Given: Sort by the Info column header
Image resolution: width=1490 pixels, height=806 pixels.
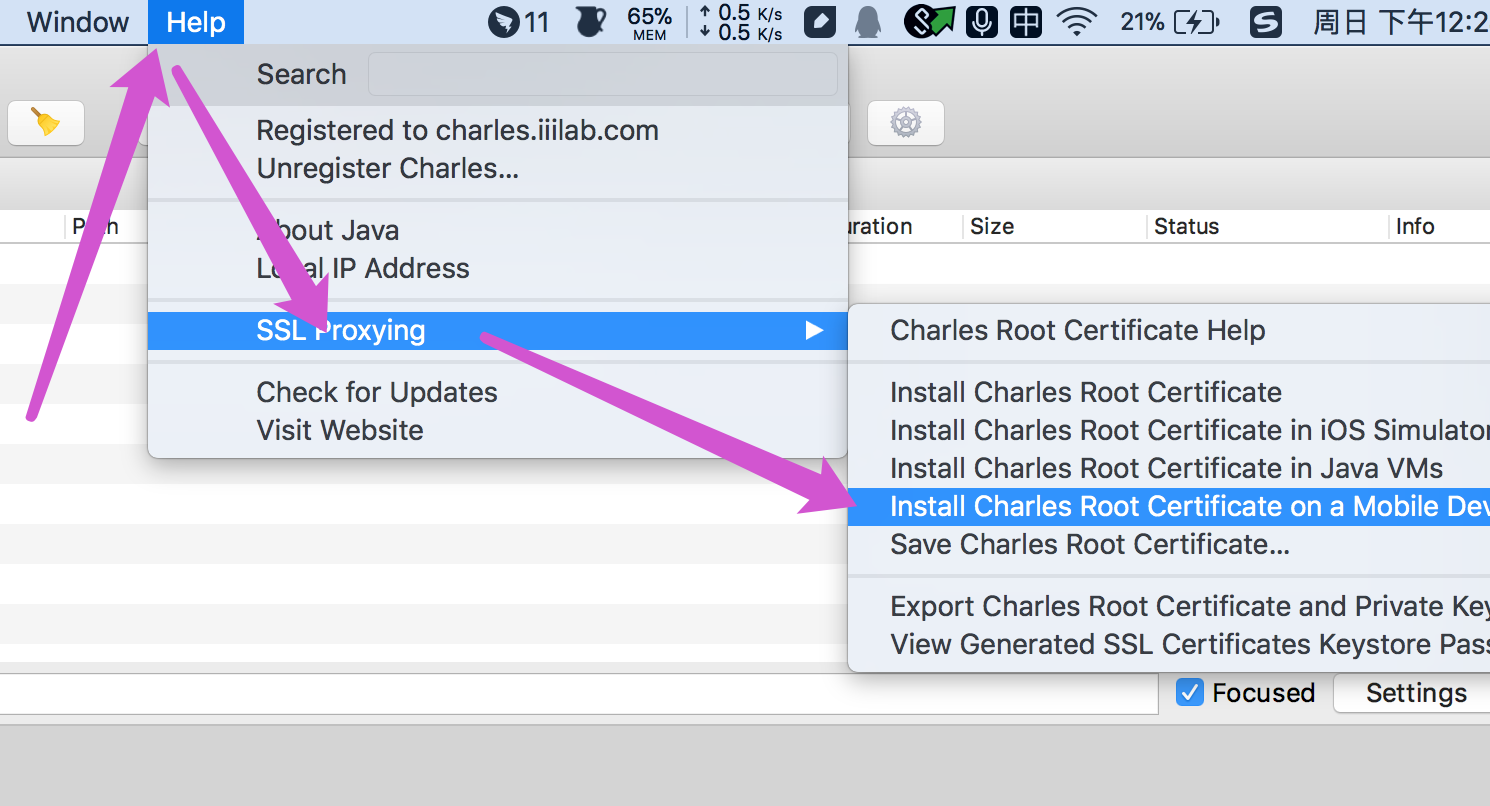Looking at the screenshot, I should coord(1440,226).
